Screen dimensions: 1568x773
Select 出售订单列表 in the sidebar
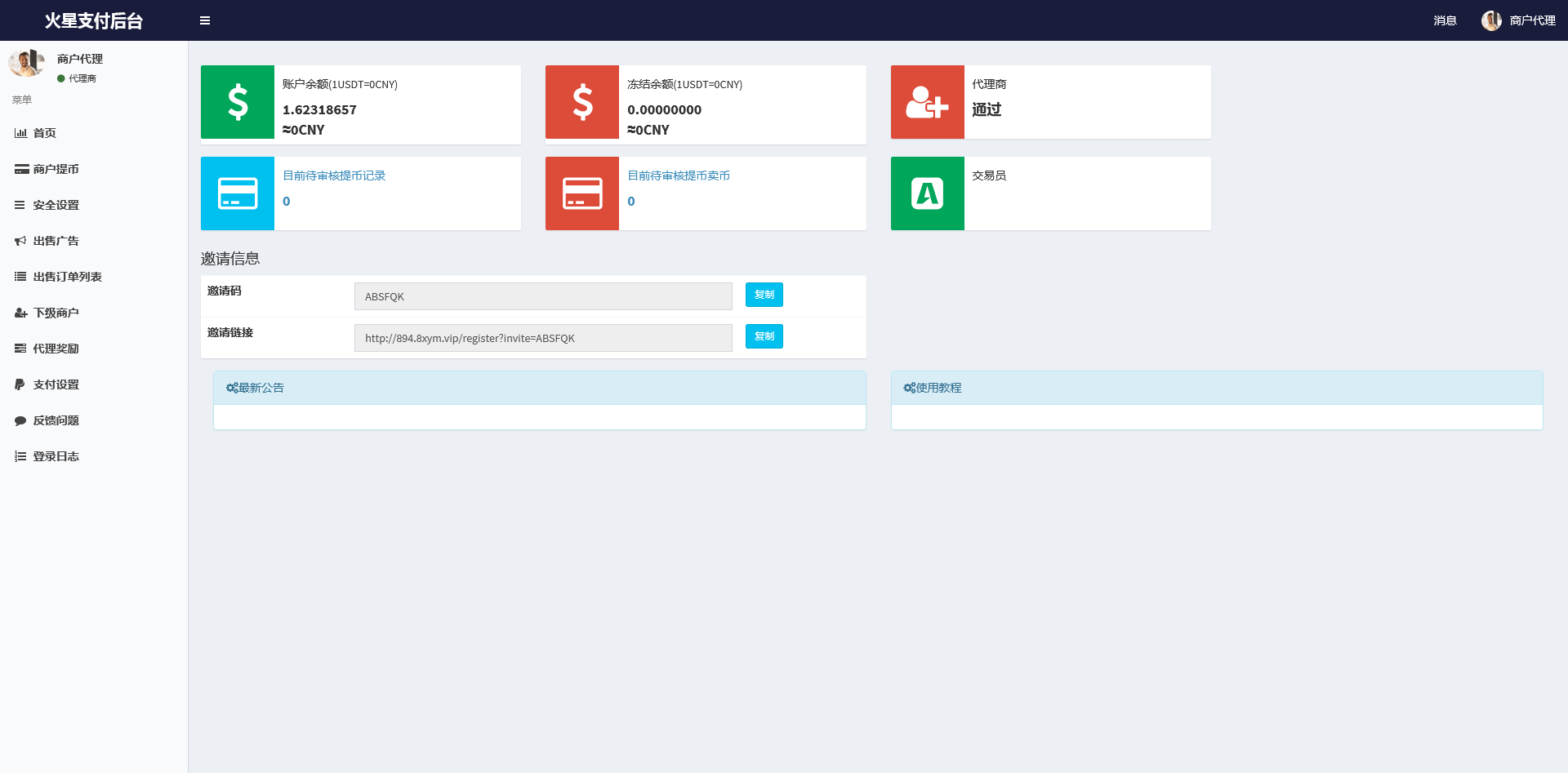tap(67, 277)
